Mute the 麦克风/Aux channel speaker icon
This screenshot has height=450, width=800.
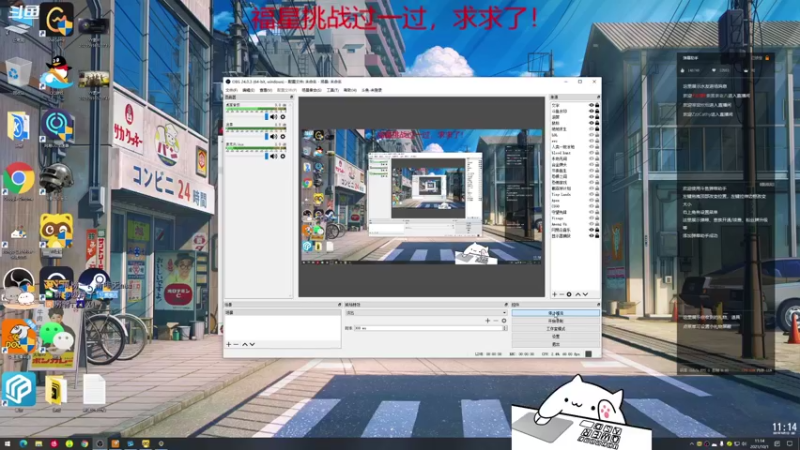(x=273, y=156)
